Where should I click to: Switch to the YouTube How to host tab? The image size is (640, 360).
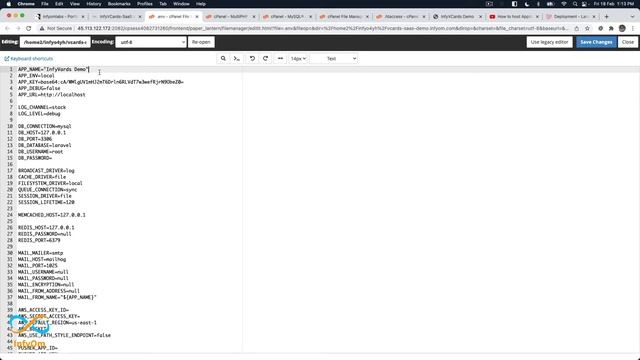click(x=514, y=16)
